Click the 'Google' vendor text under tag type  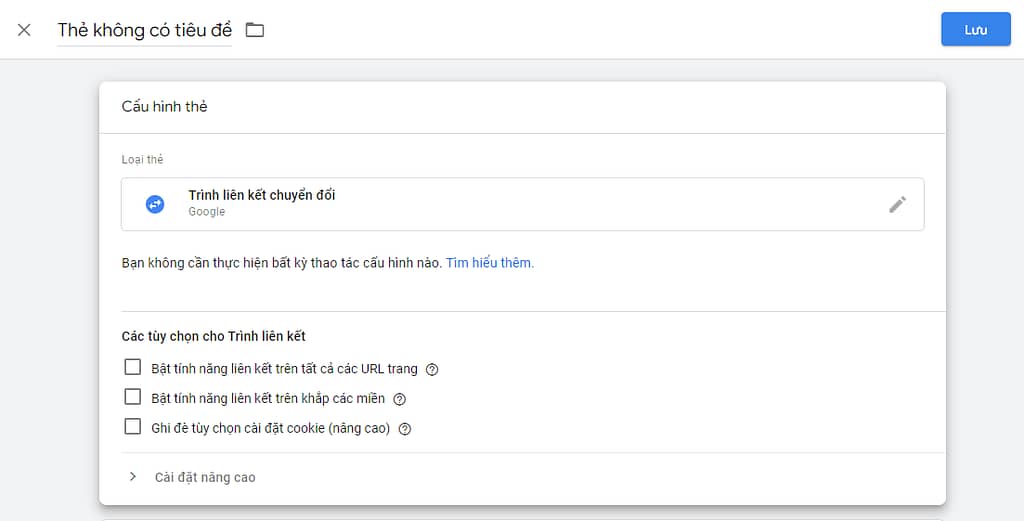pyautogui.click(x=206, y=212)
